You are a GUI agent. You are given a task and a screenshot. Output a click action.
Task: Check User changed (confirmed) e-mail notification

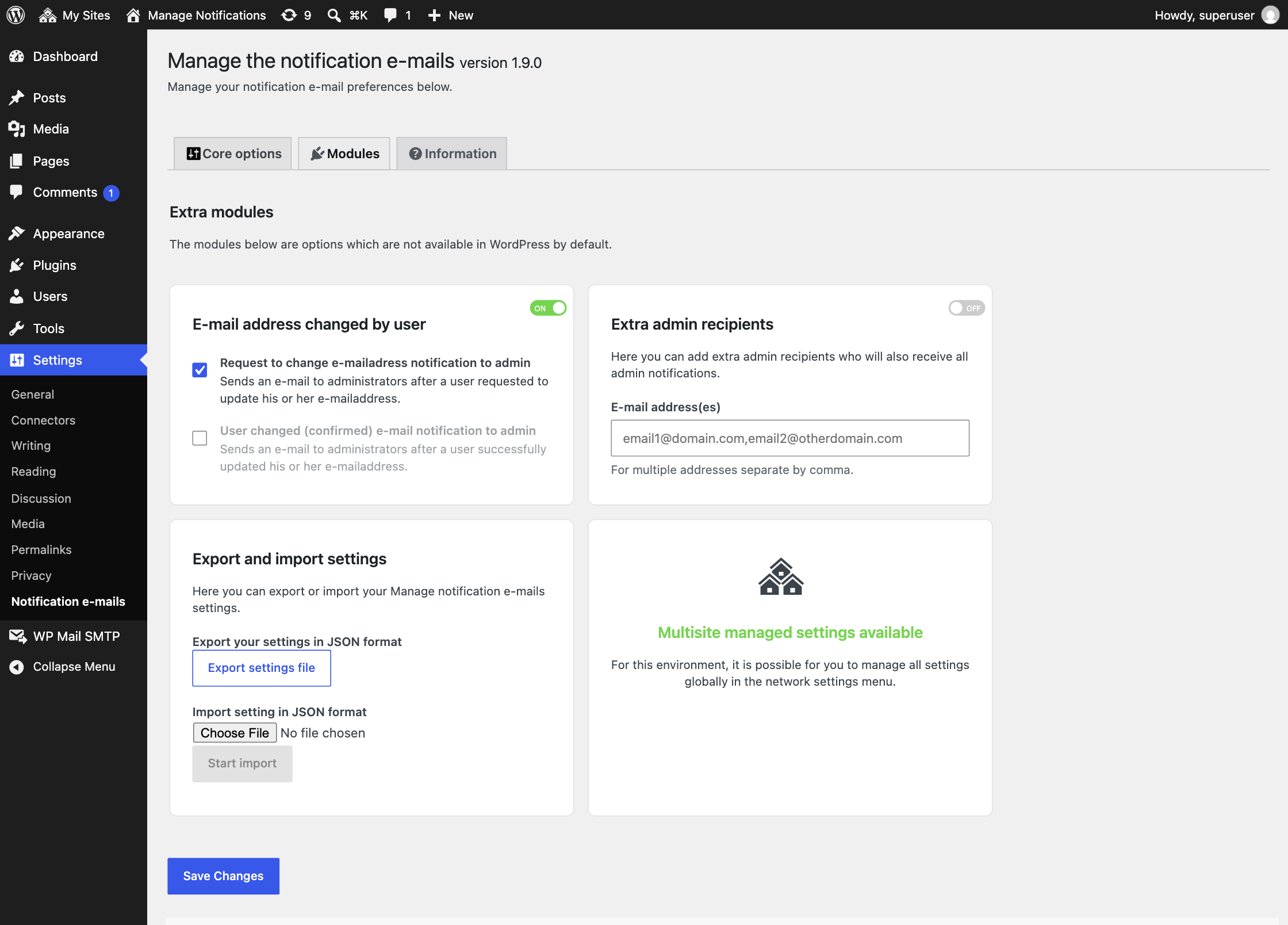coord(200,438)
